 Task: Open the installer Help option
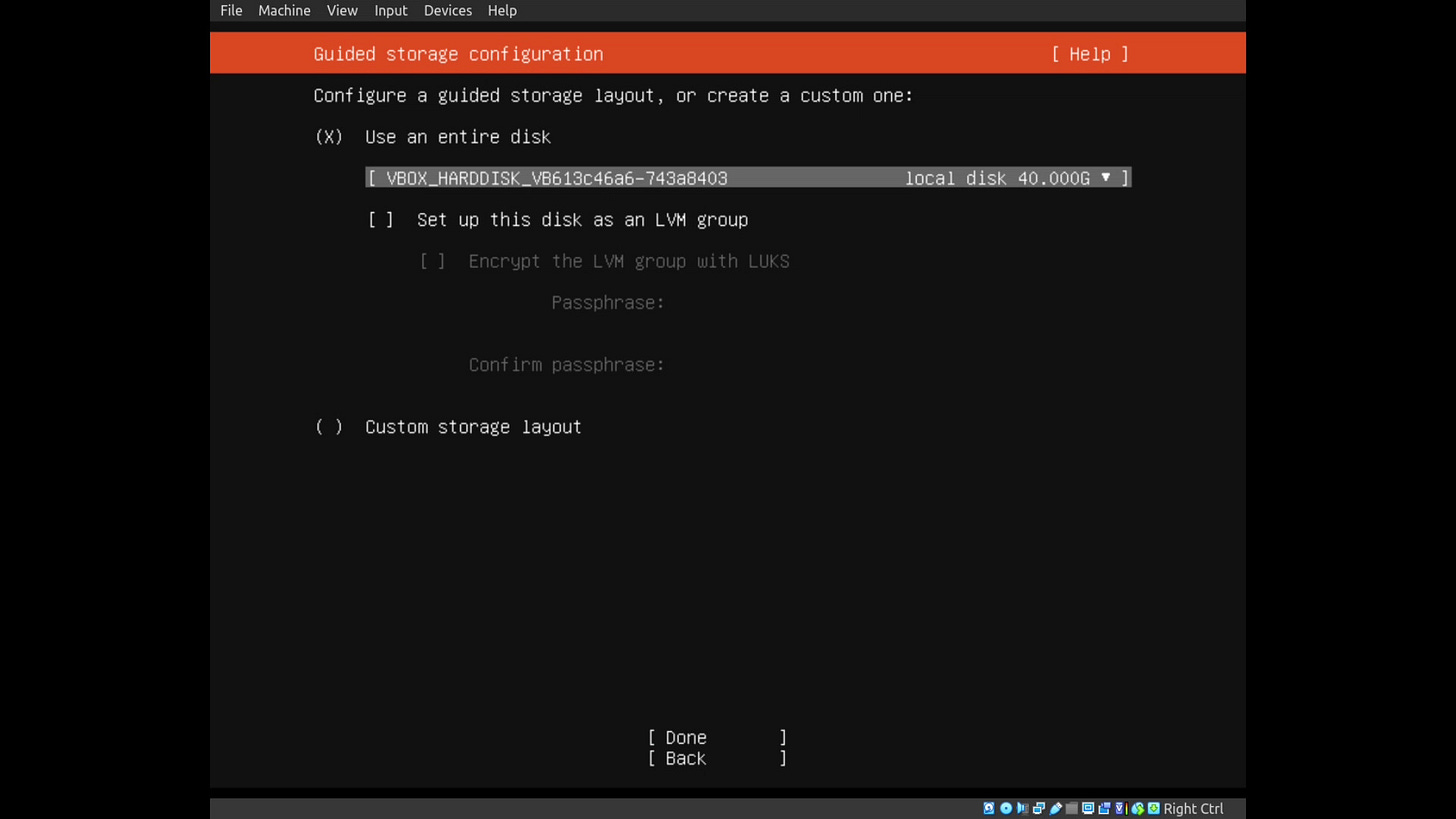click(1089, 54)
